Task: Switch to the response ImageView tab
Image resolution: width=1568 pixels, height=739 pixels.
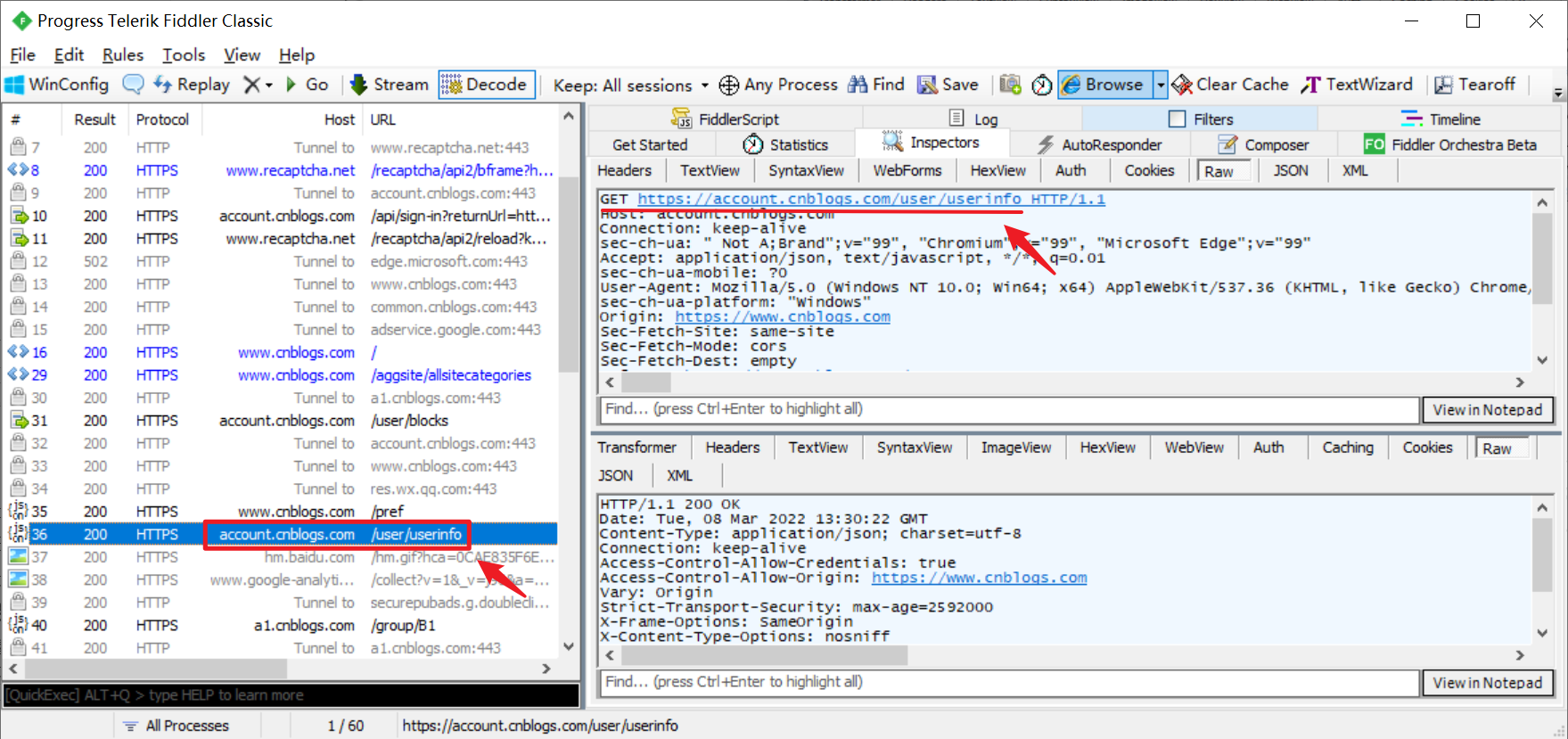Action: pos(1016,448)
